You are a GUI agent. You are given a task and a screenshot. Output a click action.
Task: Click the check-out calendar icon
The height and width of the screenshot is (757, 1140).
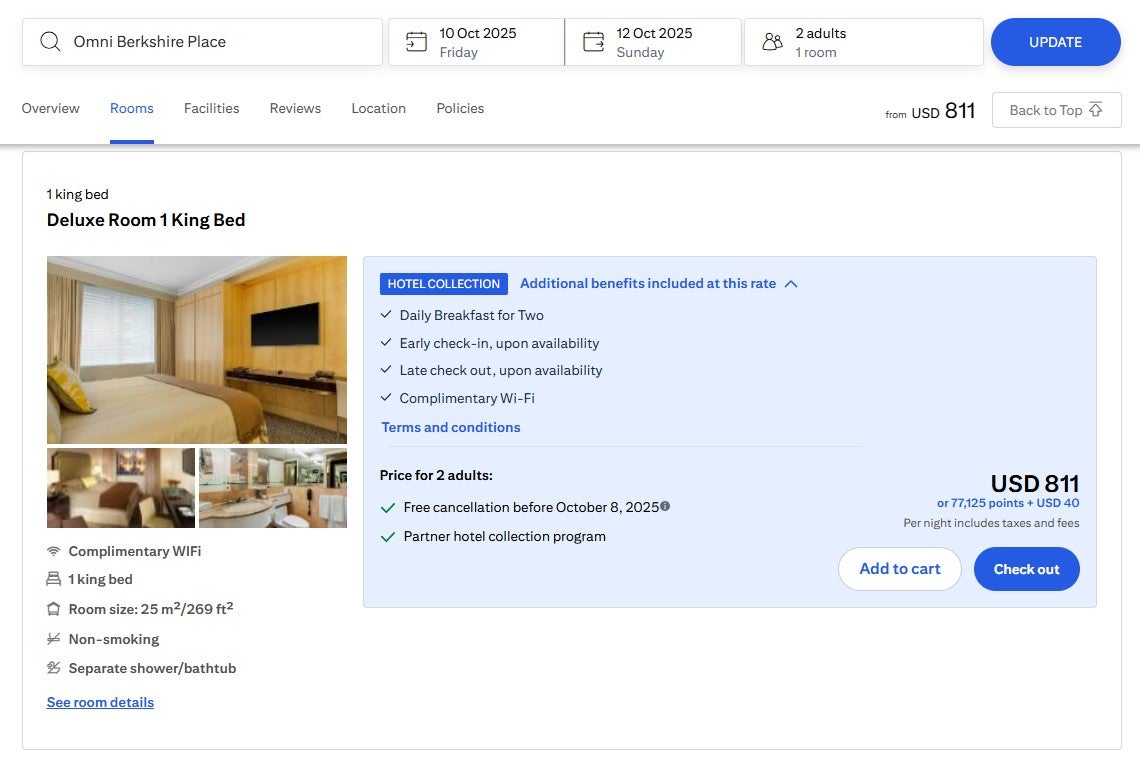click(593, 41)
